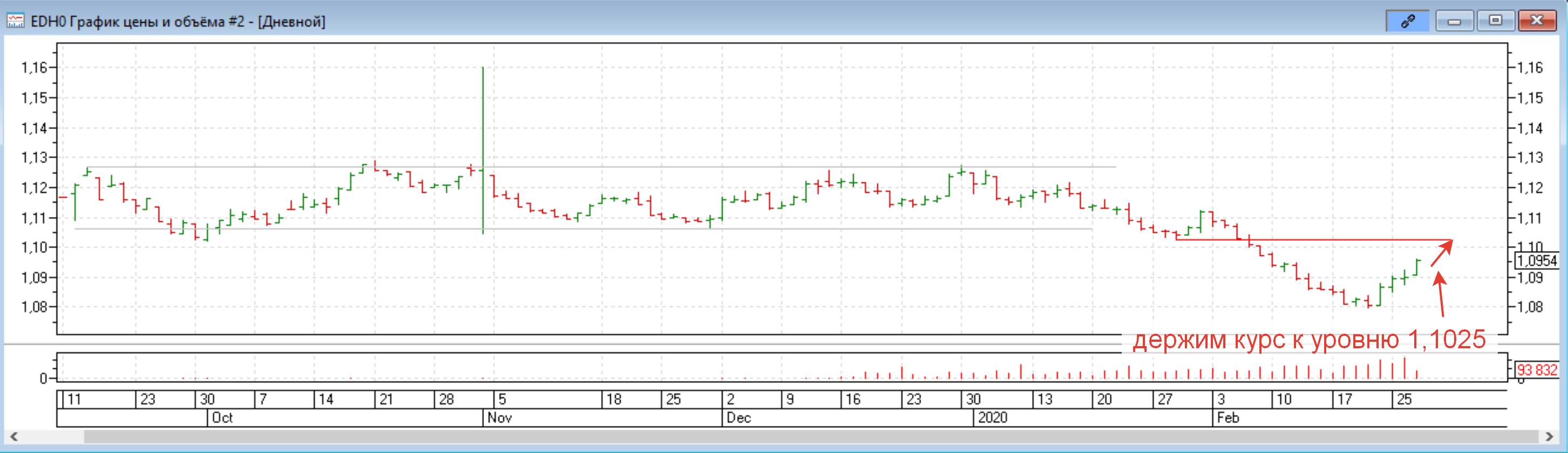The width and height of the screenshot is (1568, 453).
Task: Click the date label '10' in February
Action: 1284,400
